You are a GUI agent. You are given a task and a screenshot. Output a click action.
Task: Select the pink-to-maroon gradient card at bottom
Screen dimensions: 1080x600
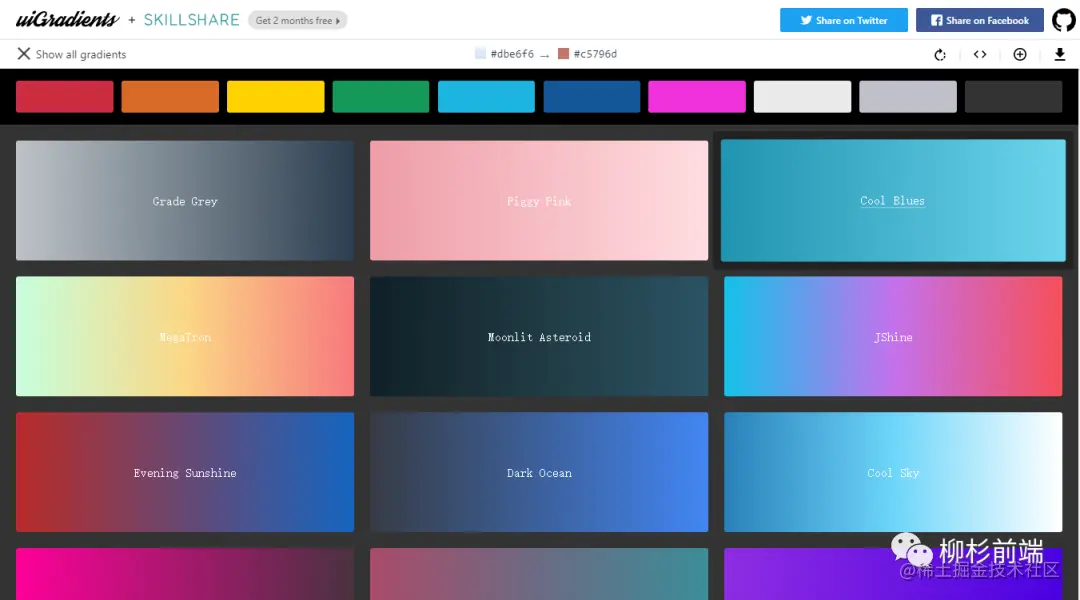[x=185, y=574]
